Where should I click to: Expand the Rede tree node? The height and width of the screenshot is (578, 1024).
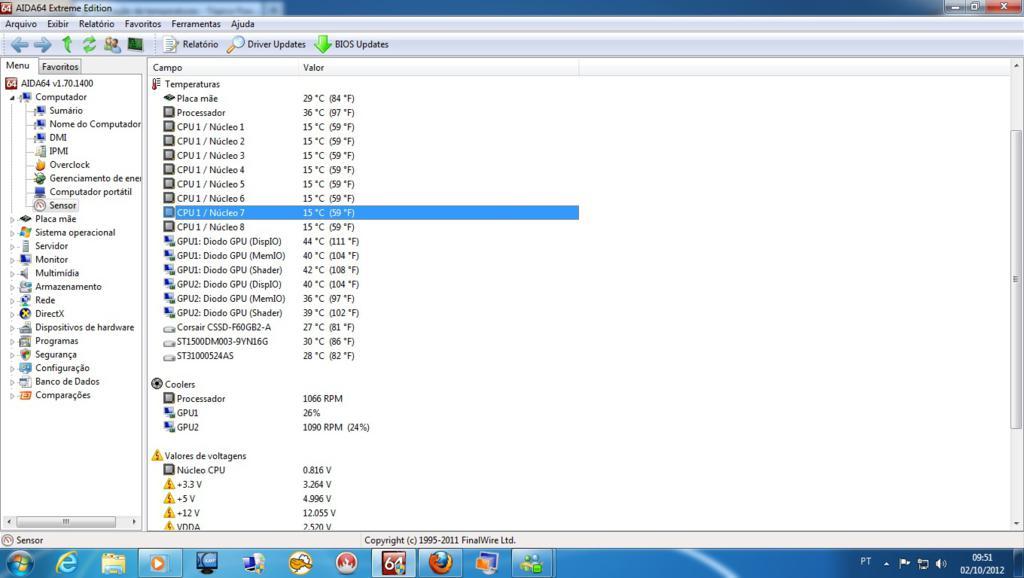click(12, 300)
